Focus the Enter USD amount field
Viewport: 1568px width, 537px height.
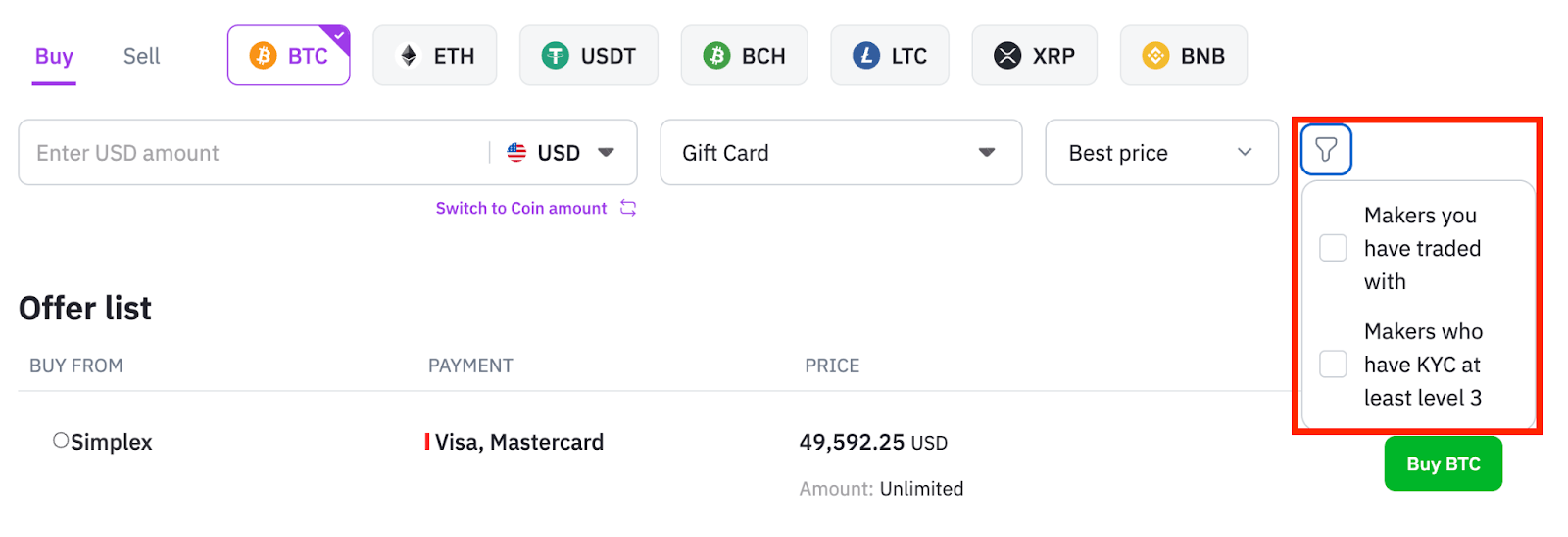coord(255,153)
